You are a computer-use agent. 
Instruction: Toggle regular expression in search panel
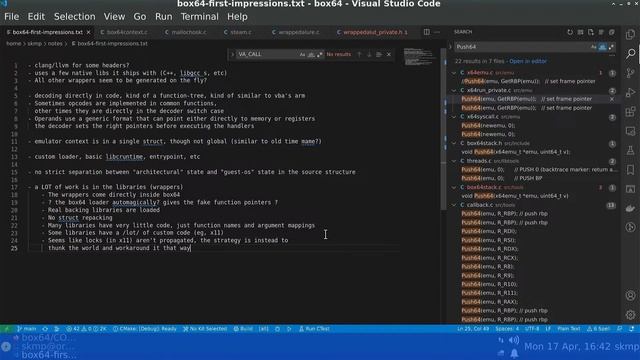point(611,47)
